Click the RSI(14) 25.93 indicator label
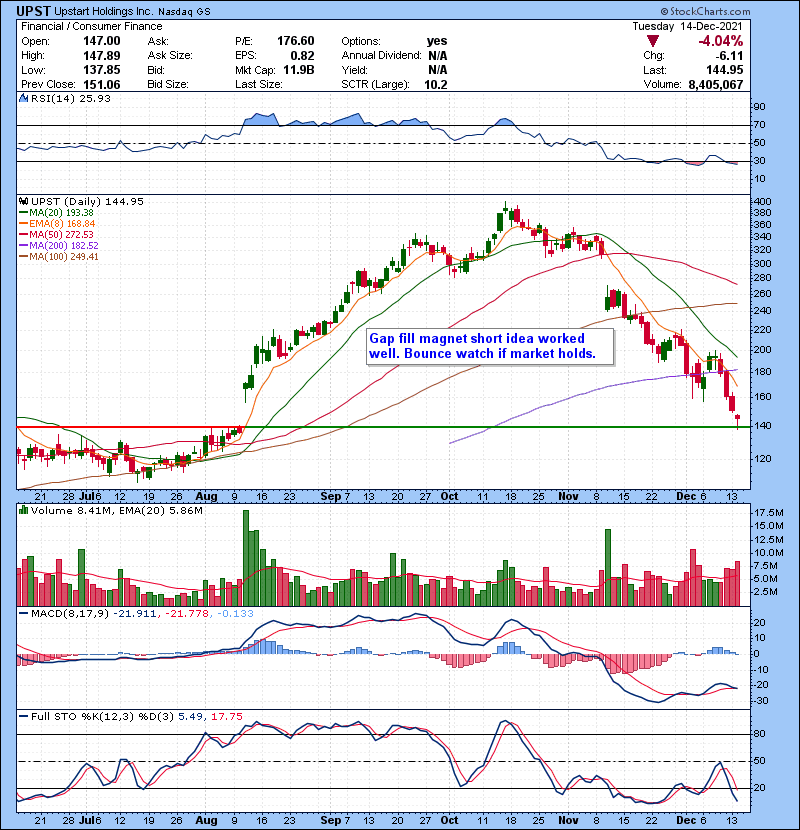The image size is (800, 830). tap(70, 98)
